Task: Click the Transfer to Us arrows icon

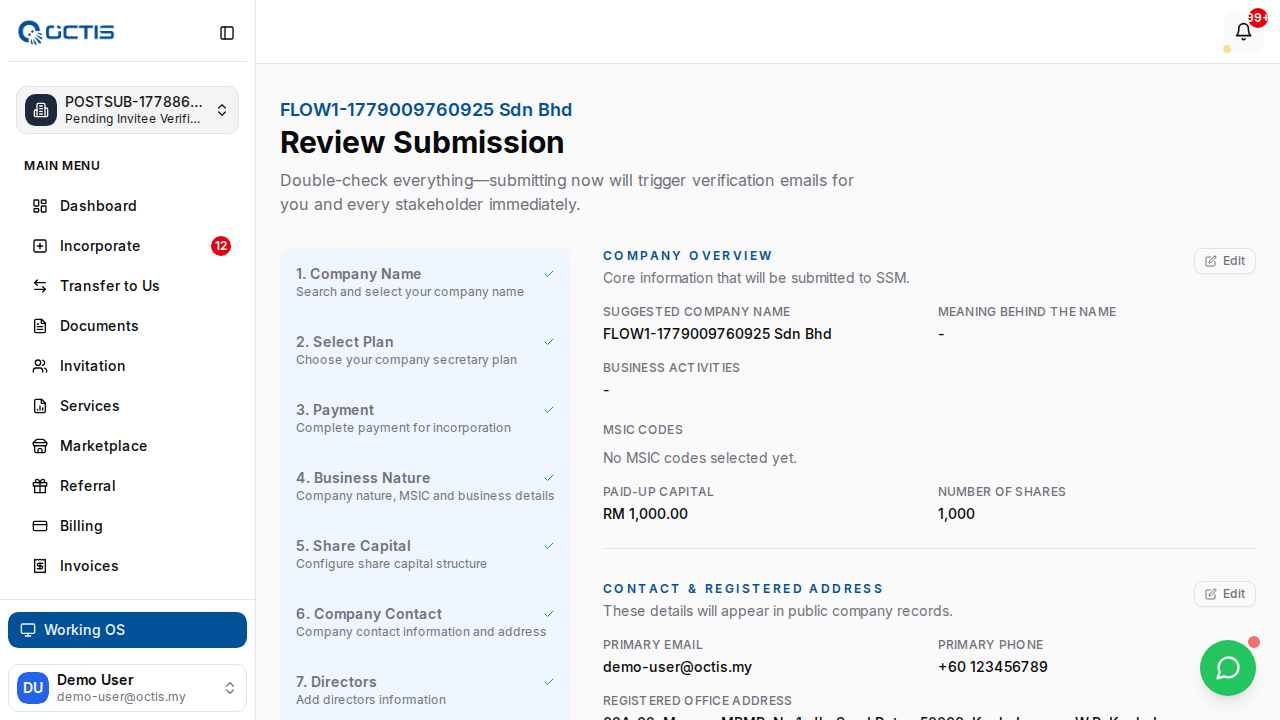Action: 40,286
